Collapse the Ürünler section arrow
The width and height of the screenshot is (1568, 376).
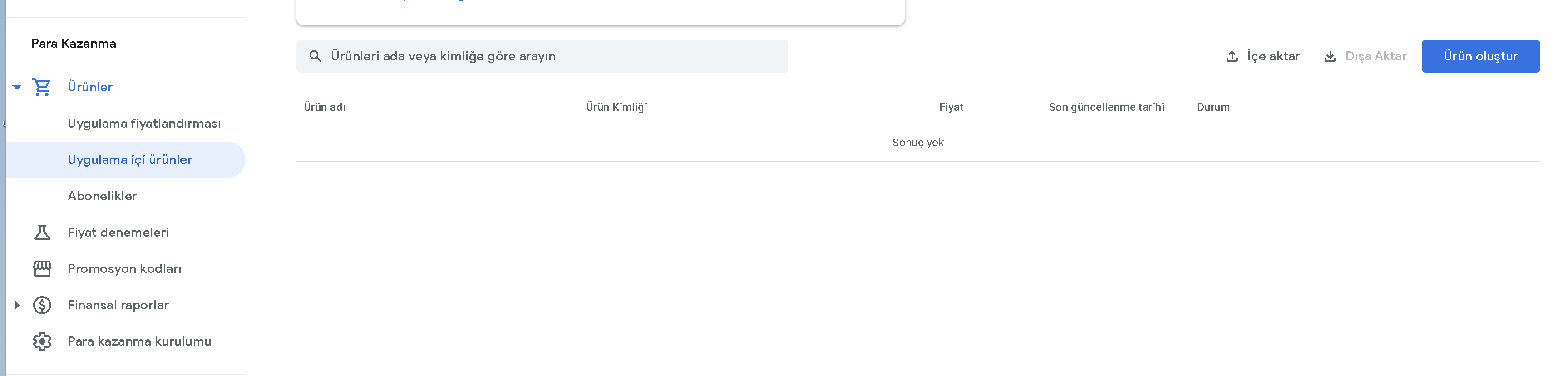coord(17,88)
